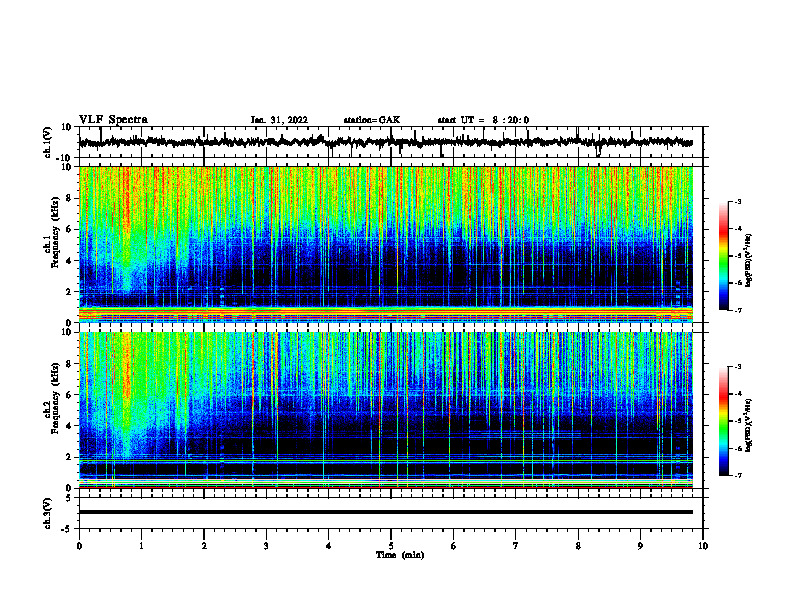Click time axis tick label "2"

[x=204, y=546]
